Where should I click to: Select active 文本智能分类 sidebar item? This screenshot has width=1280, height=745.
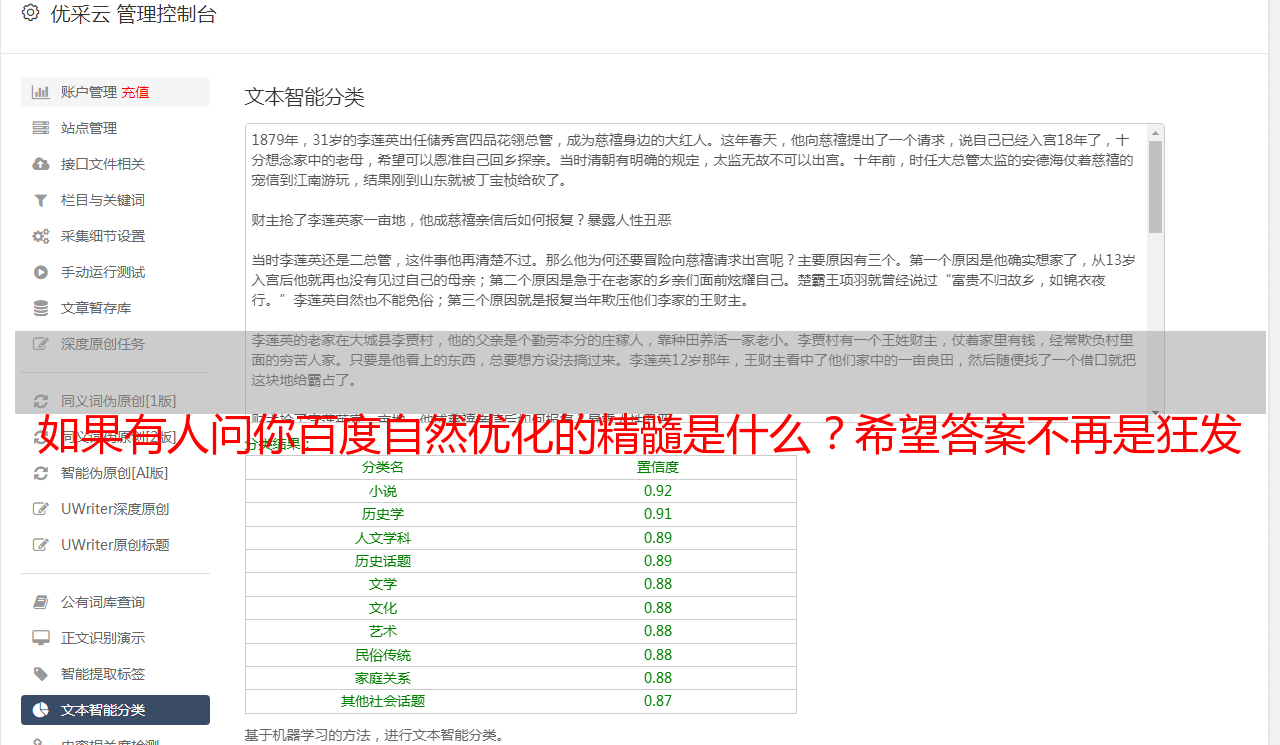click(115, 710)
